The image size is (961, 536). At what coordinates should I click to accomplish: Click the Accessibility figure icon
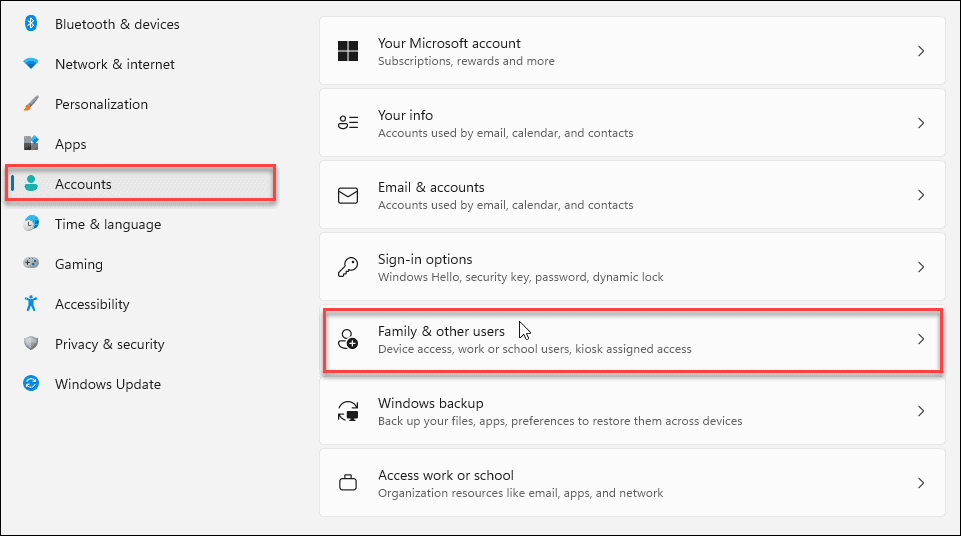coord(31,303)
